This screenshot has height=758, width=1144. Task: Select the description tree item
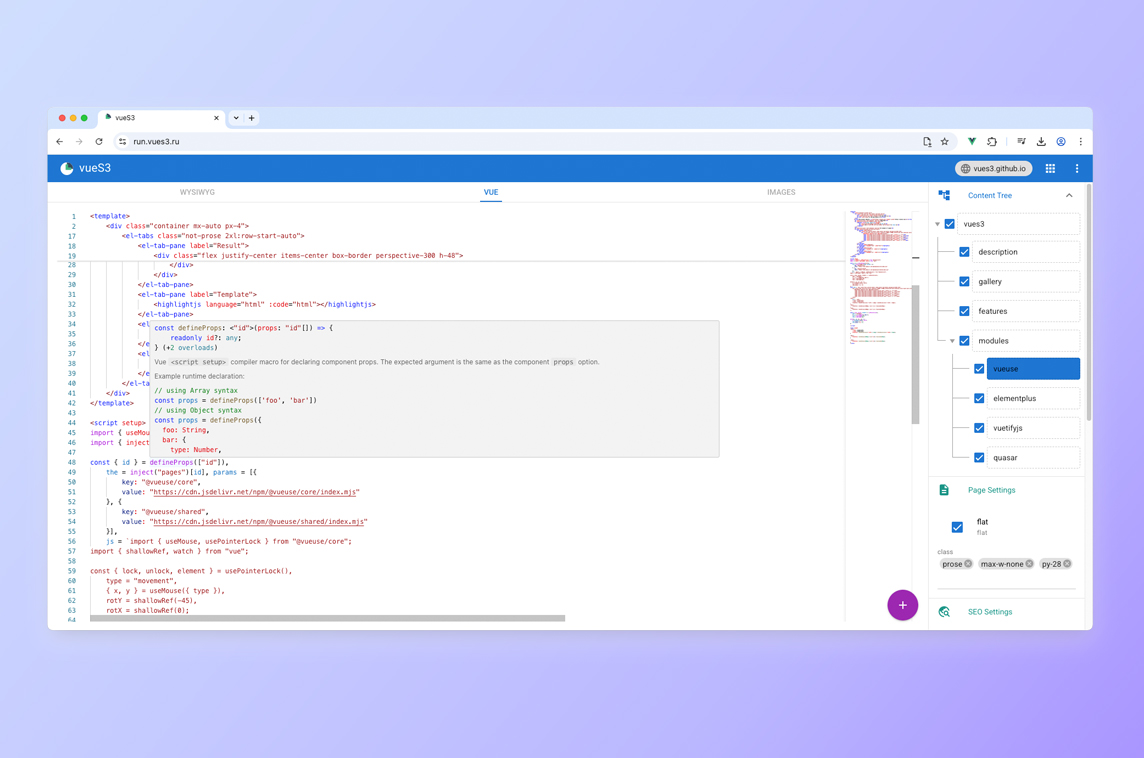pyautogui.click(x=1026, y=252)
